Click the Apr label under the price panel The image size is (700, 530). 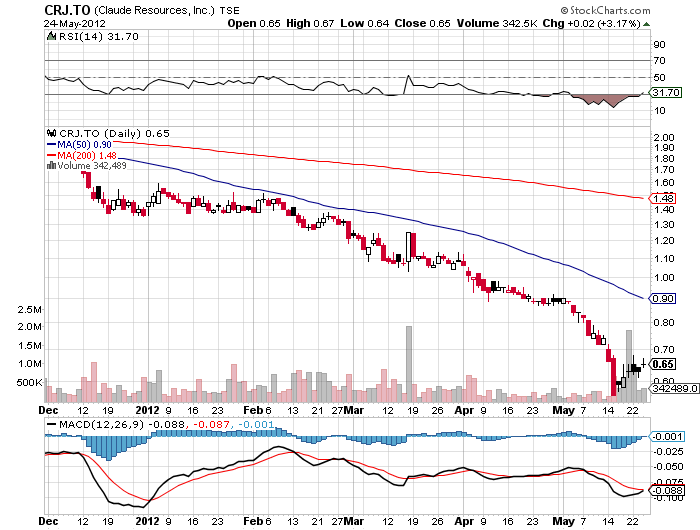tap(464, 410)
